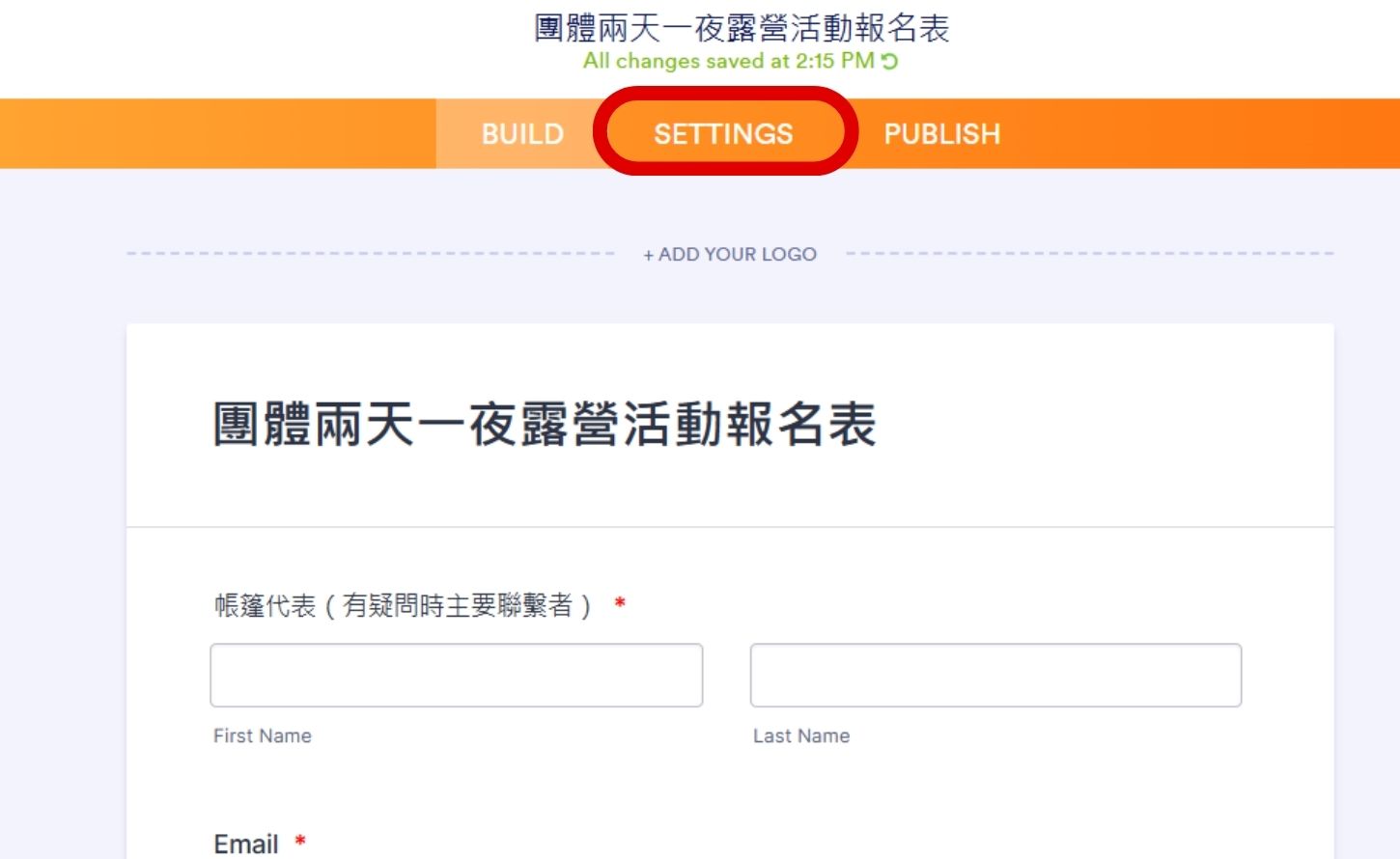
Task: Switch to the SETTINGS tab
Action: [724, 133]
